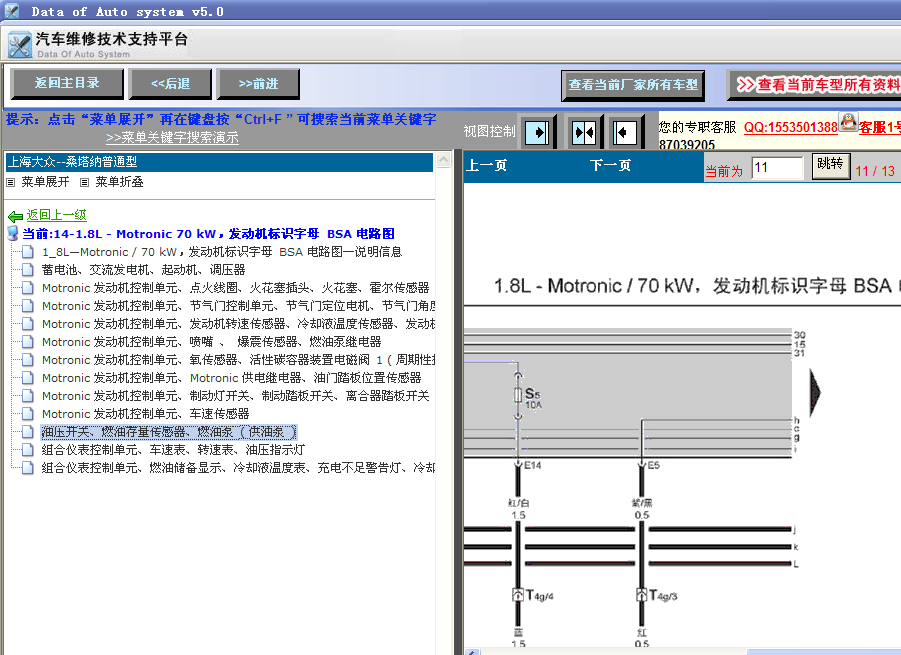The width and height of the screenshot is (901, 655).
Task: Click the >>前进 button
Action: click(258, 84)
